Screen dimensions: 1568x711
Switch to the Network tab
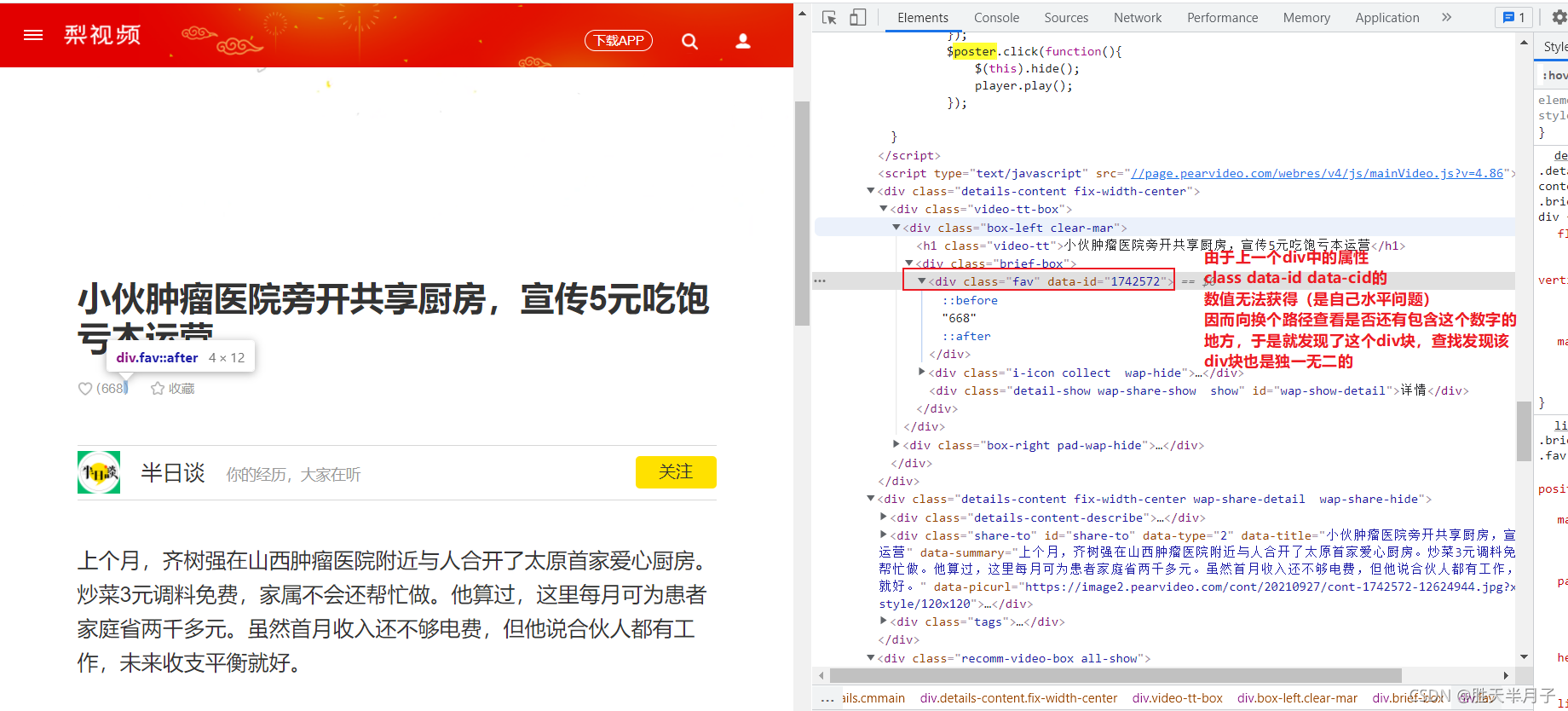(x=1138, y=17)
